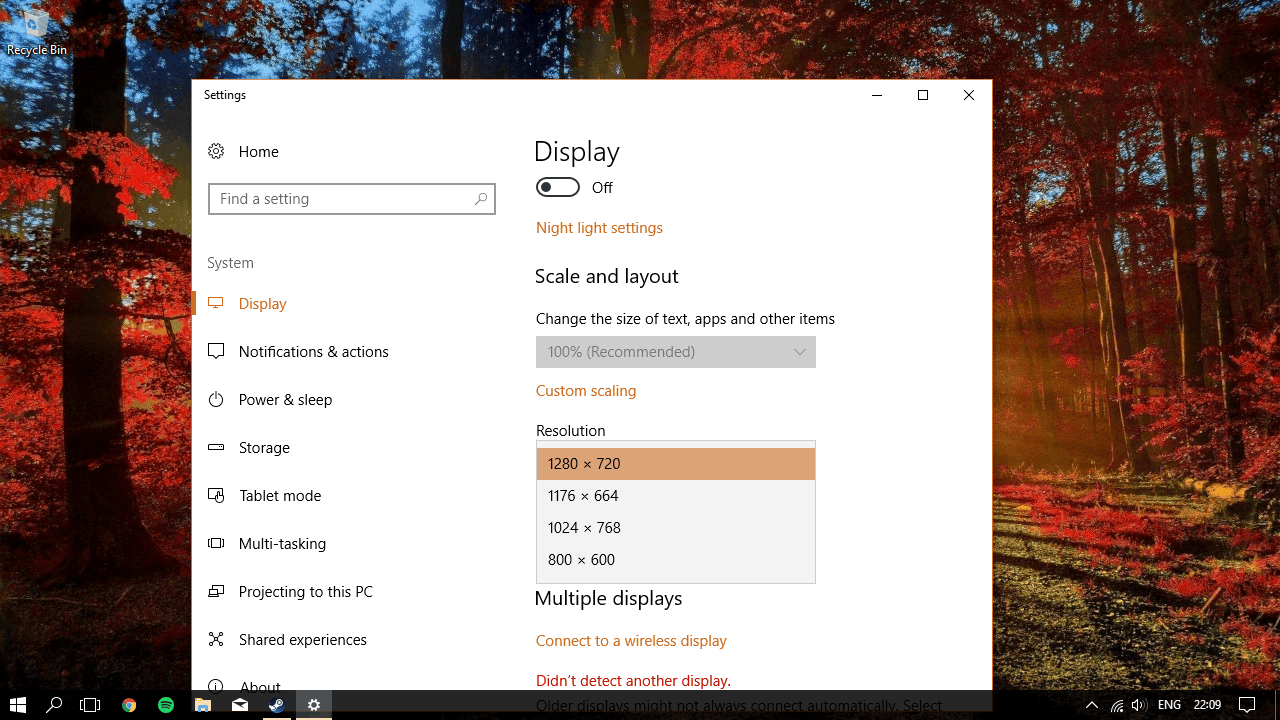Expand the 100% (Recommended) scaling dropdown
This screenshot has height=720, width=1280.
point(676,352)
